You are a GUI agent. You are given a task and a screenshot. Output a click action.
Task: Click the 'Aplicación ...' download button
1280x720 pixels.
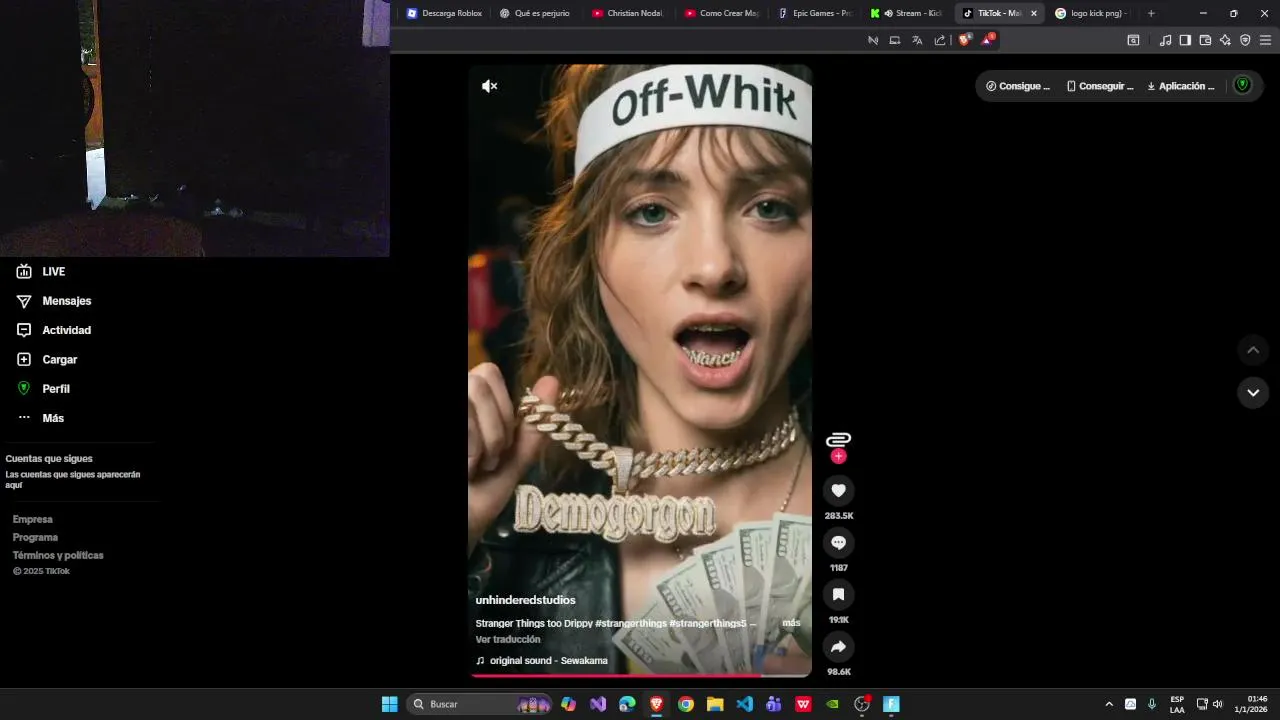(1181, 86)
